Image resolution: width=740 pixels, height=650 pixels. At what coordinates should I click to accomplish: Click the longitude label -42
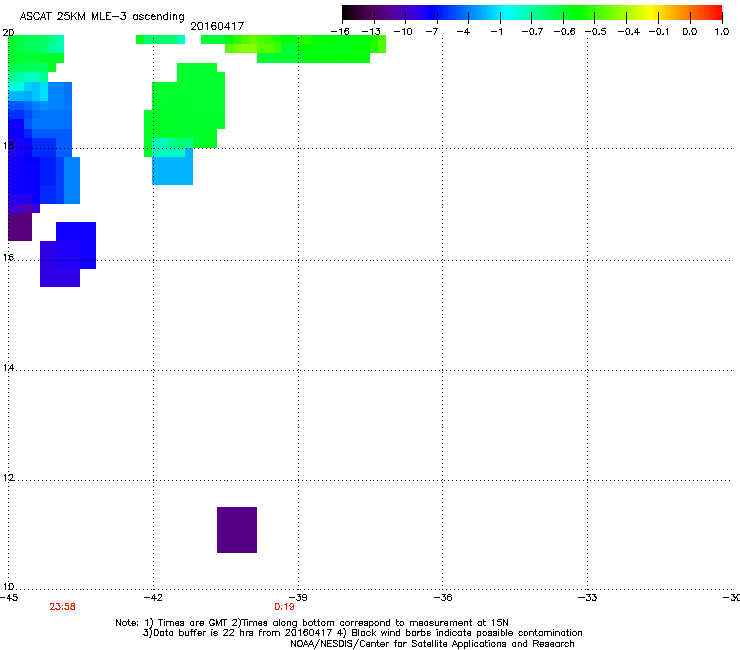point(153,598)
